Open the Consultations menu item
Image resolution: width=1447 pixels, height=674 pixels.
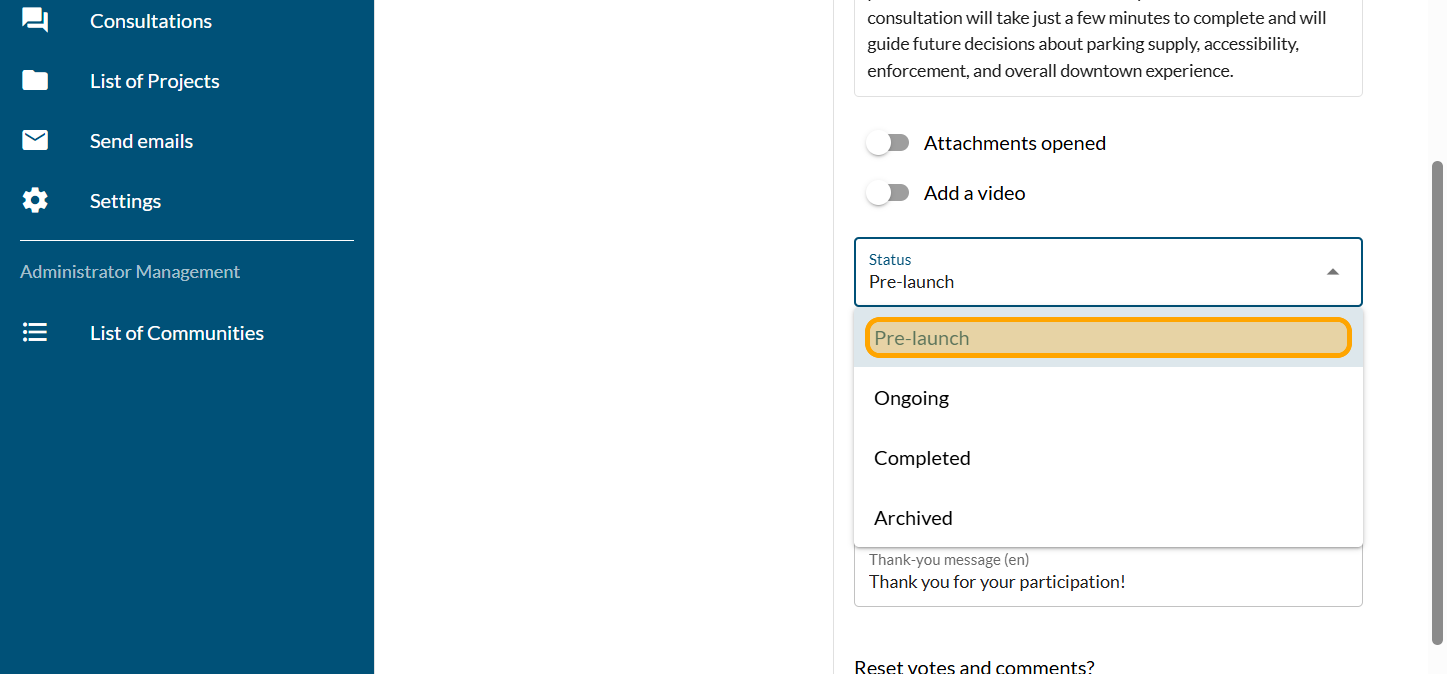click(x=151, y=21)
